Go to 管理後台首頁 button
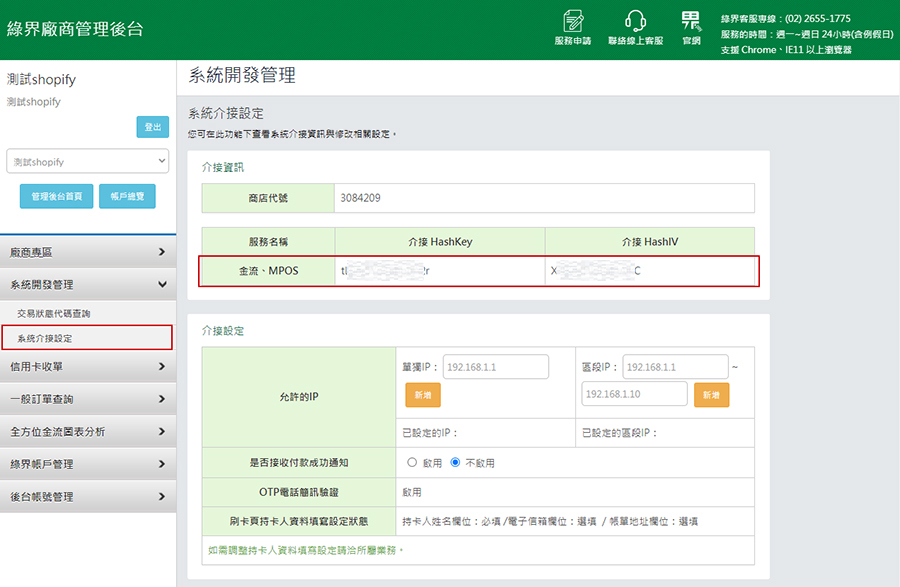Screen dimensions: 900x587 56,197
